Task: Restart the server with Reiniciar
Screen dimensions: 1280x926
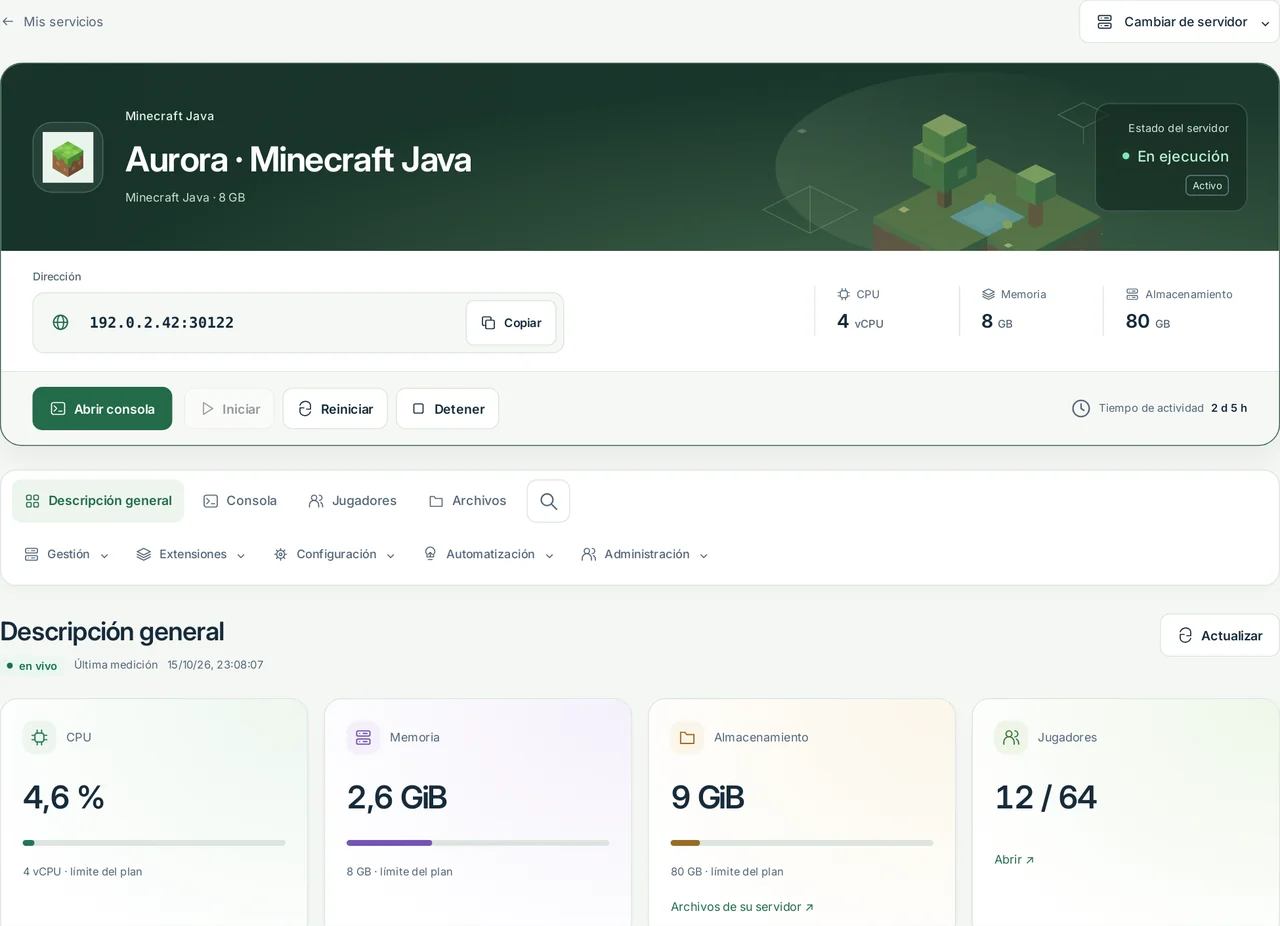Action: click(x=335, y=409)
